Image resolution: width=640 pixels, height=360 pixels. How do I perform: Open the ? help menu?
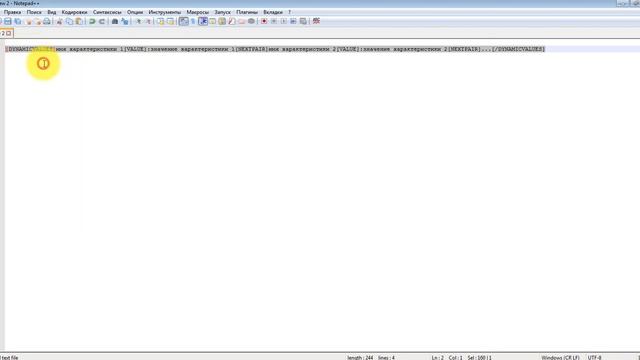[290, 12]
